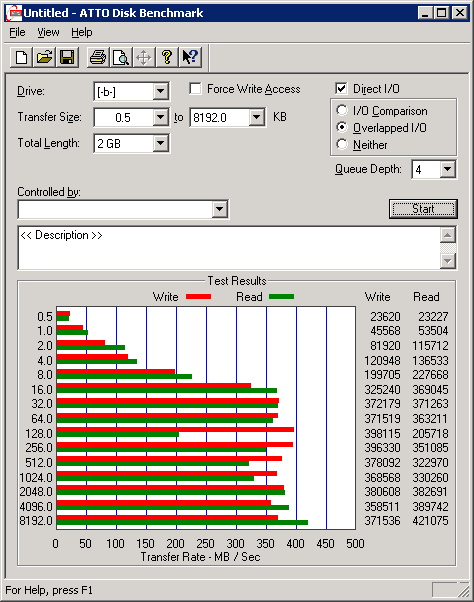Click the status bar Help message

(x=49, y=590)
